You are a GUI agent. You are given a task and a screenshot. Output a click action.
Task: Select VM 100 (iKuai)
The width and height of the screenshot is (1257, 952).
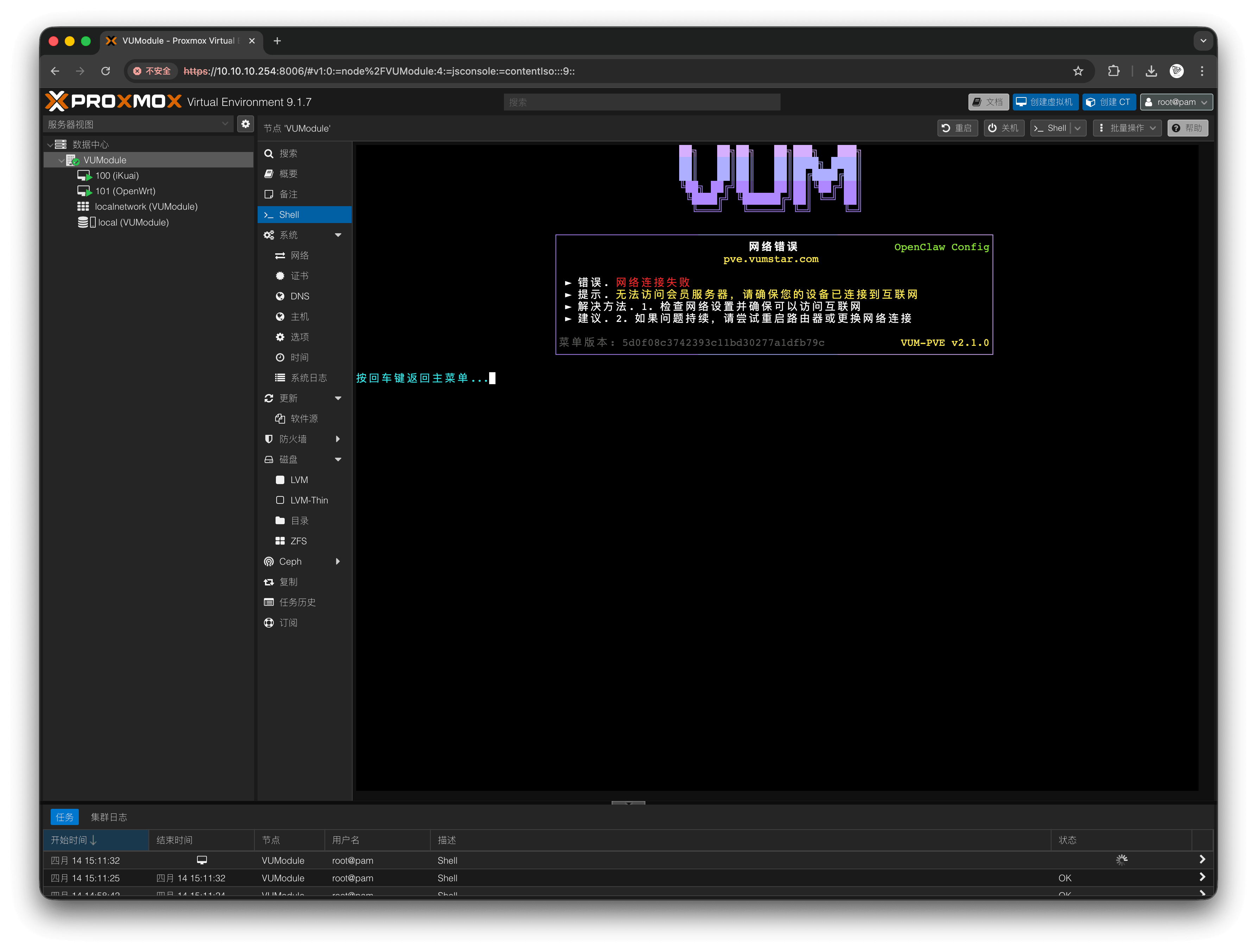pos(116,176)
